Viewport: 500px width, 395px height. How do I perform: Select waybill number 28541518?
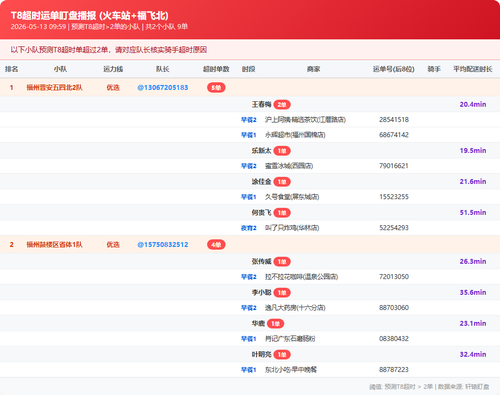[x=394, y=120]
